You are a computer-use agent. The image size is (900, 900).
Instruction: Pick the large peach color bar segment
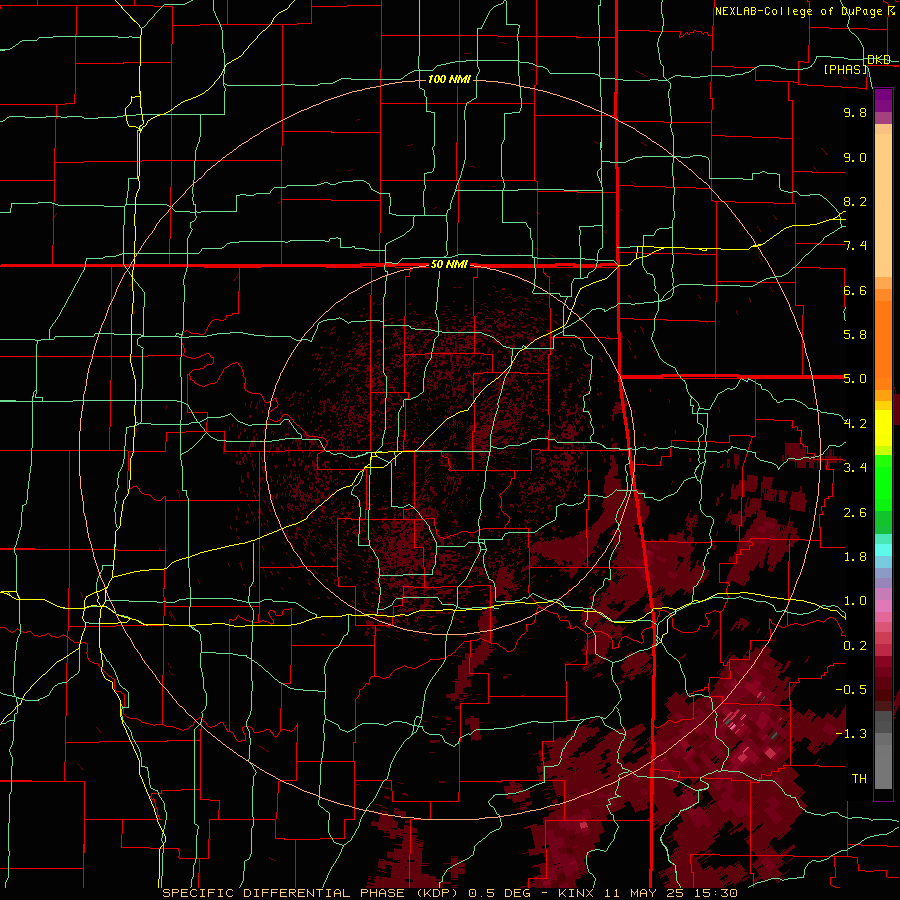click(x=883, y=206)
